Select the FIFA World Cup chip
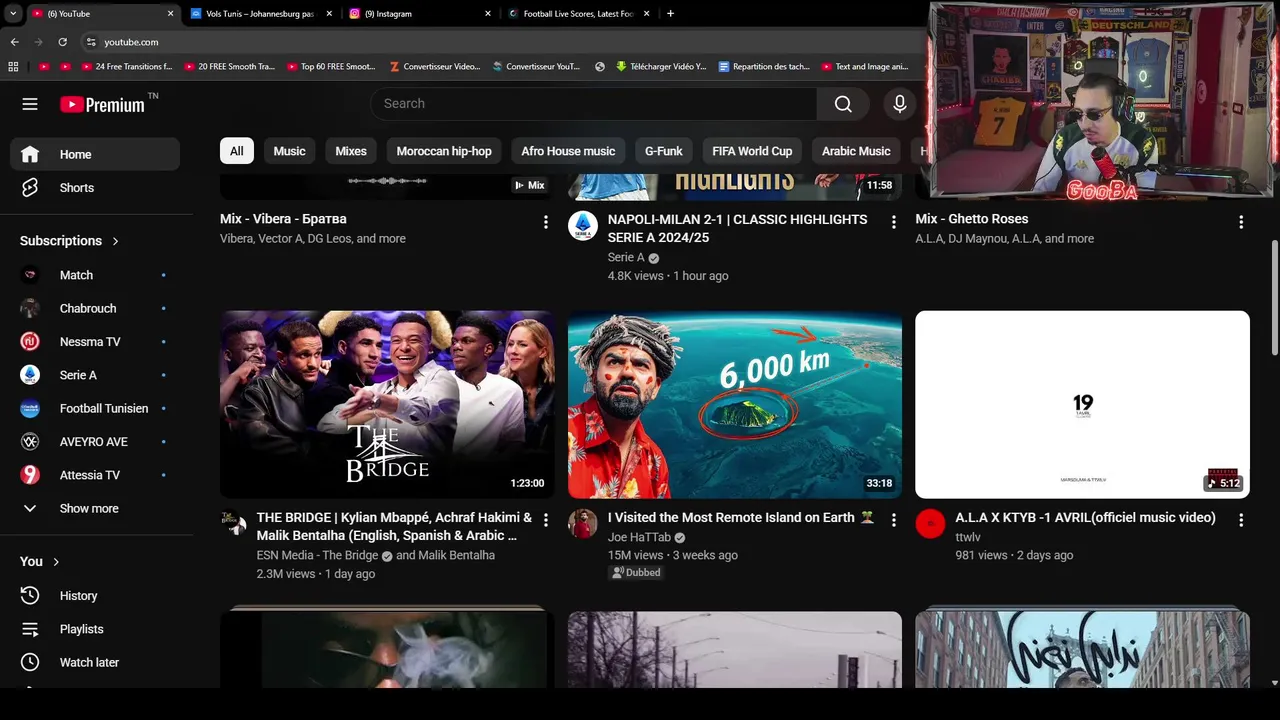1280x720 pixels. 752,151
